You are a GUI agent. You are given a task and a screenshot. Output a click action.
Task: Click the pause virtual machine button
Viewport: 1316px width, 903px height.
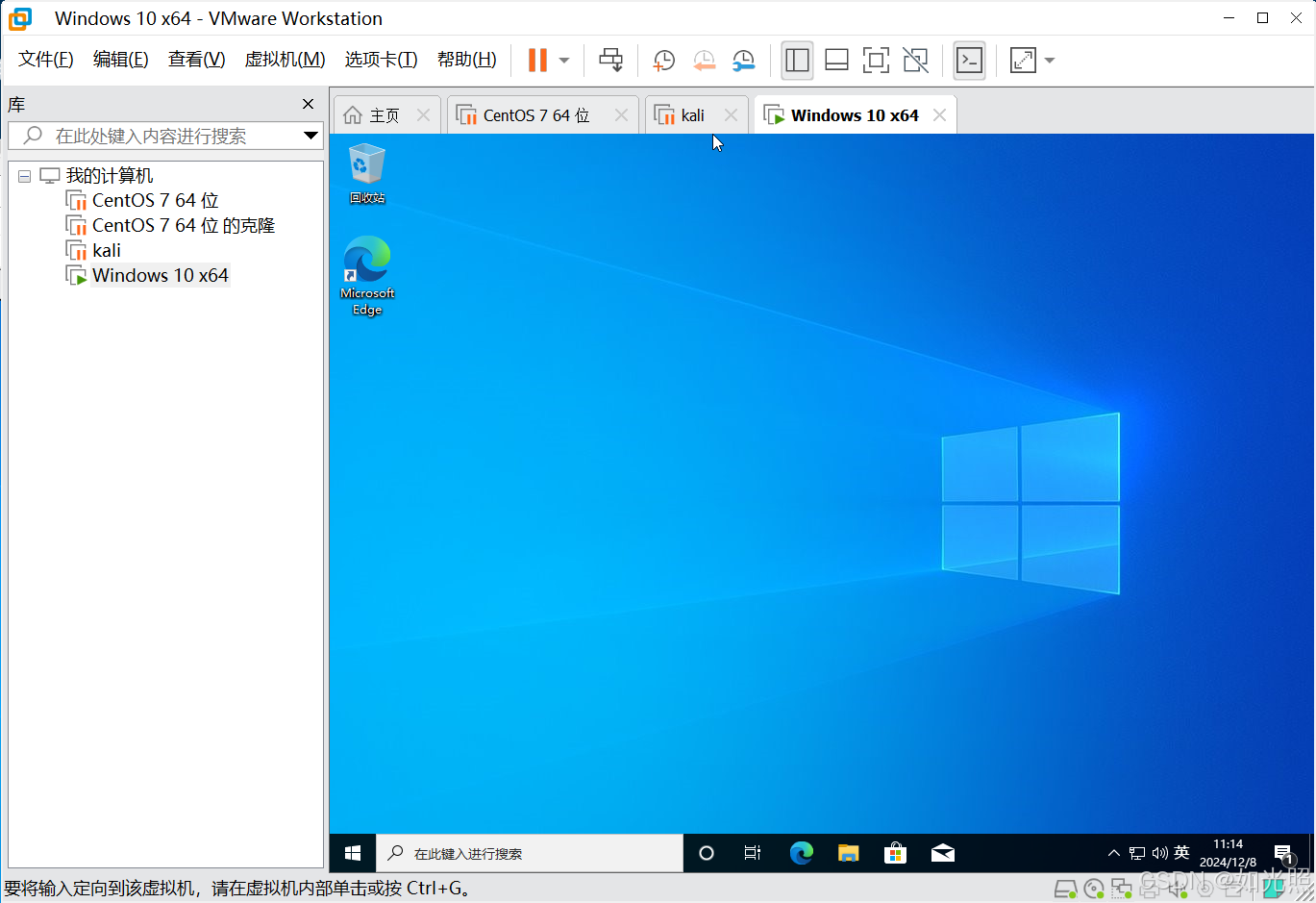pos(537,61)
